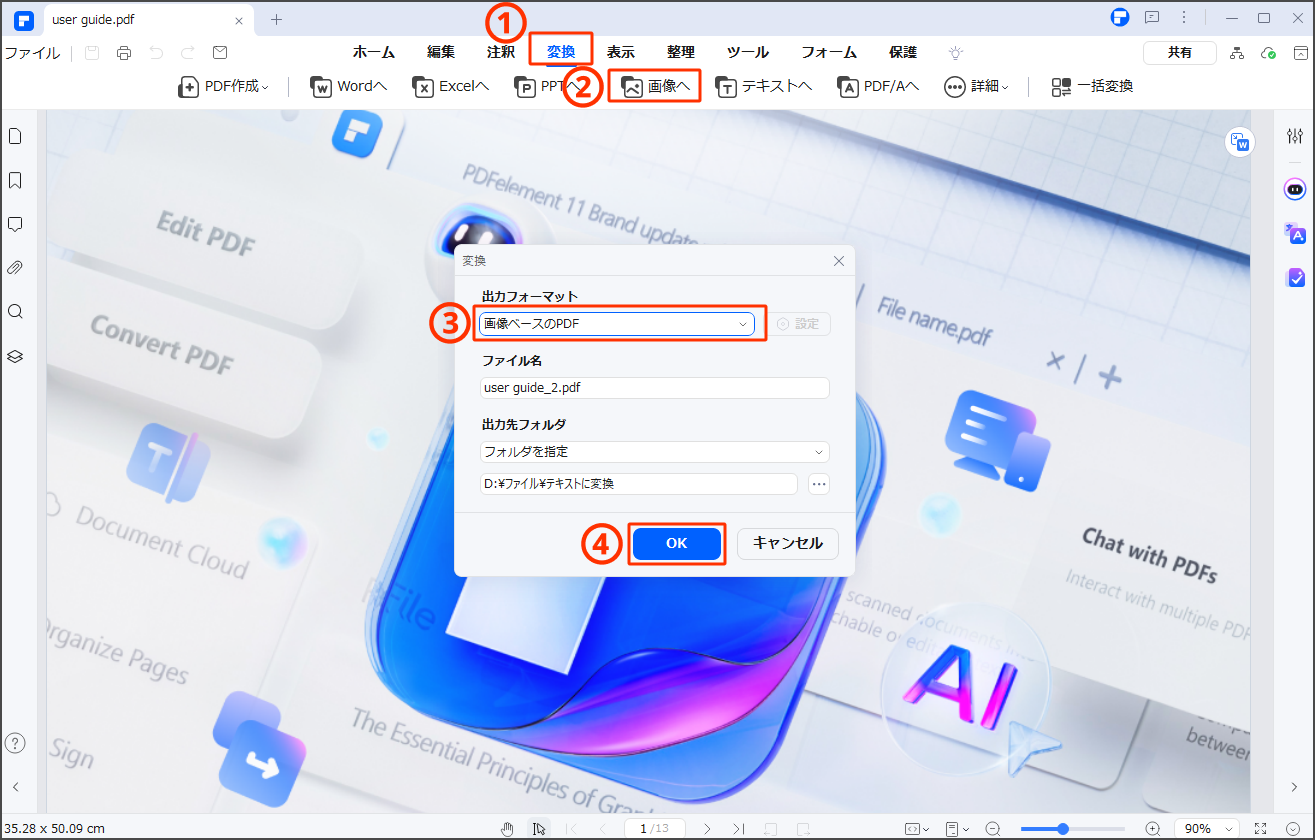Screen dimensions: 1315x840
Task: Expand the status bar round chevron button
Action: 1295,829
